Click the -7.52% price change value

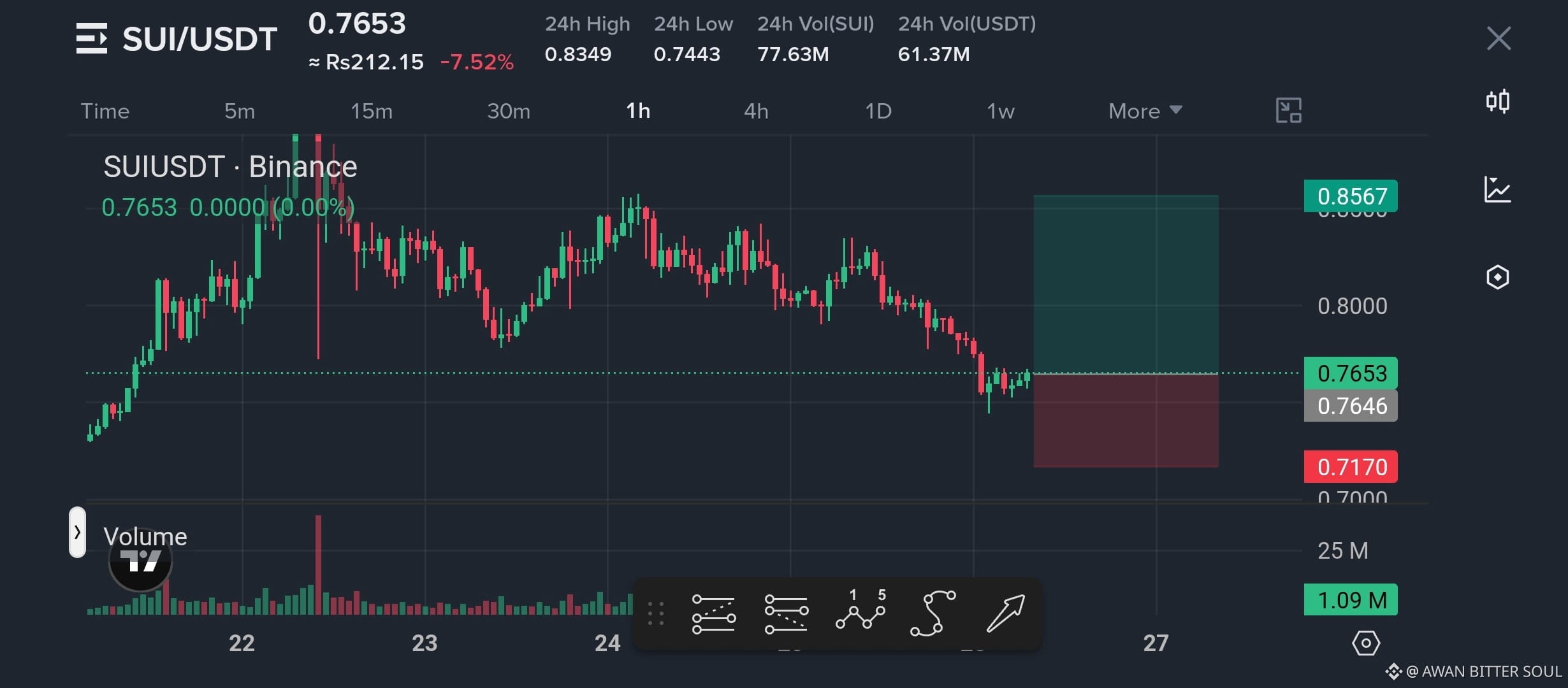[477, 62]
